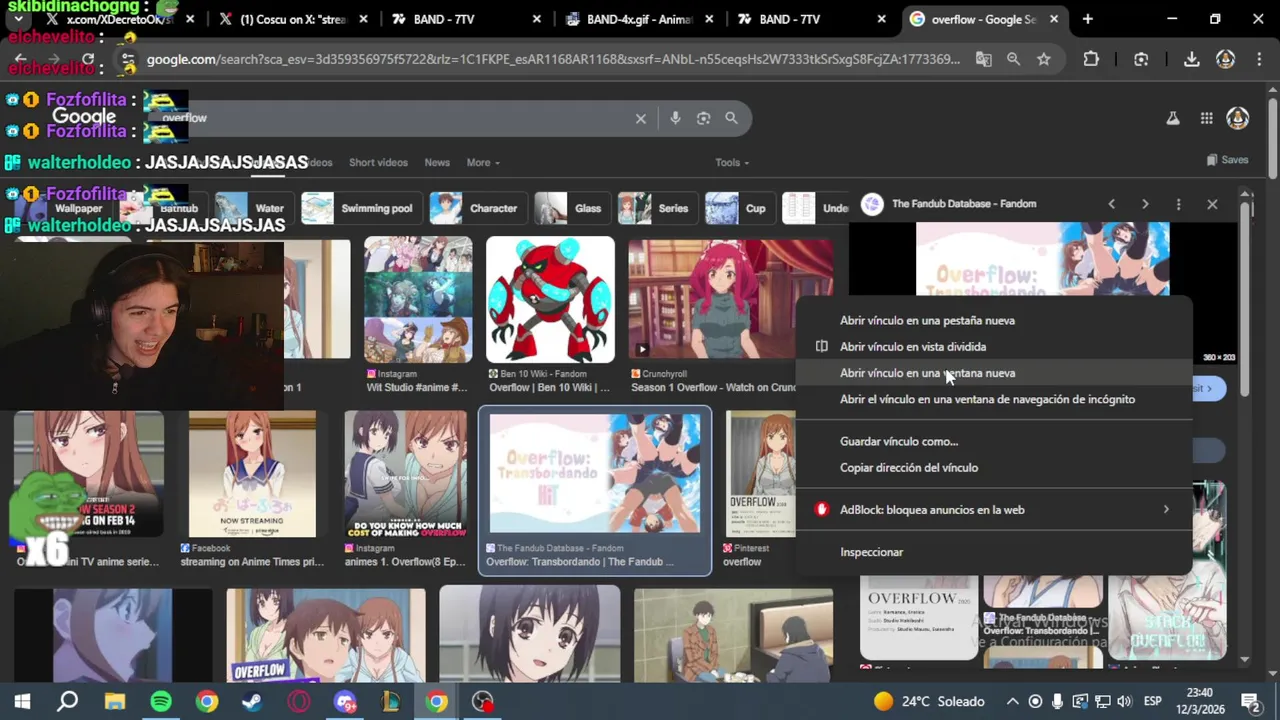Go to next image in preview panel
1280x720 pixels.
tap(1145, 204)
